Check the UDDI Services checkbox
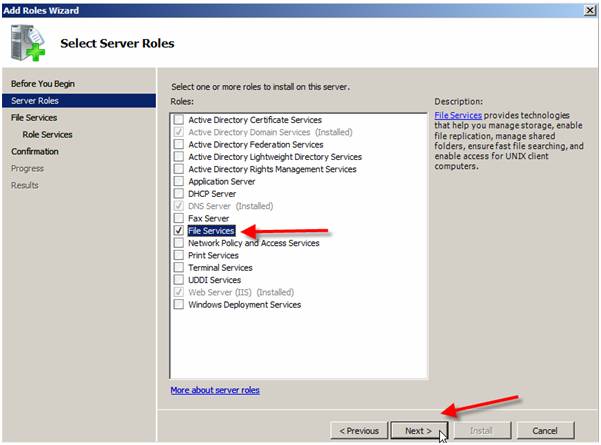Viewport: 601px width, 445px height. 179,279
